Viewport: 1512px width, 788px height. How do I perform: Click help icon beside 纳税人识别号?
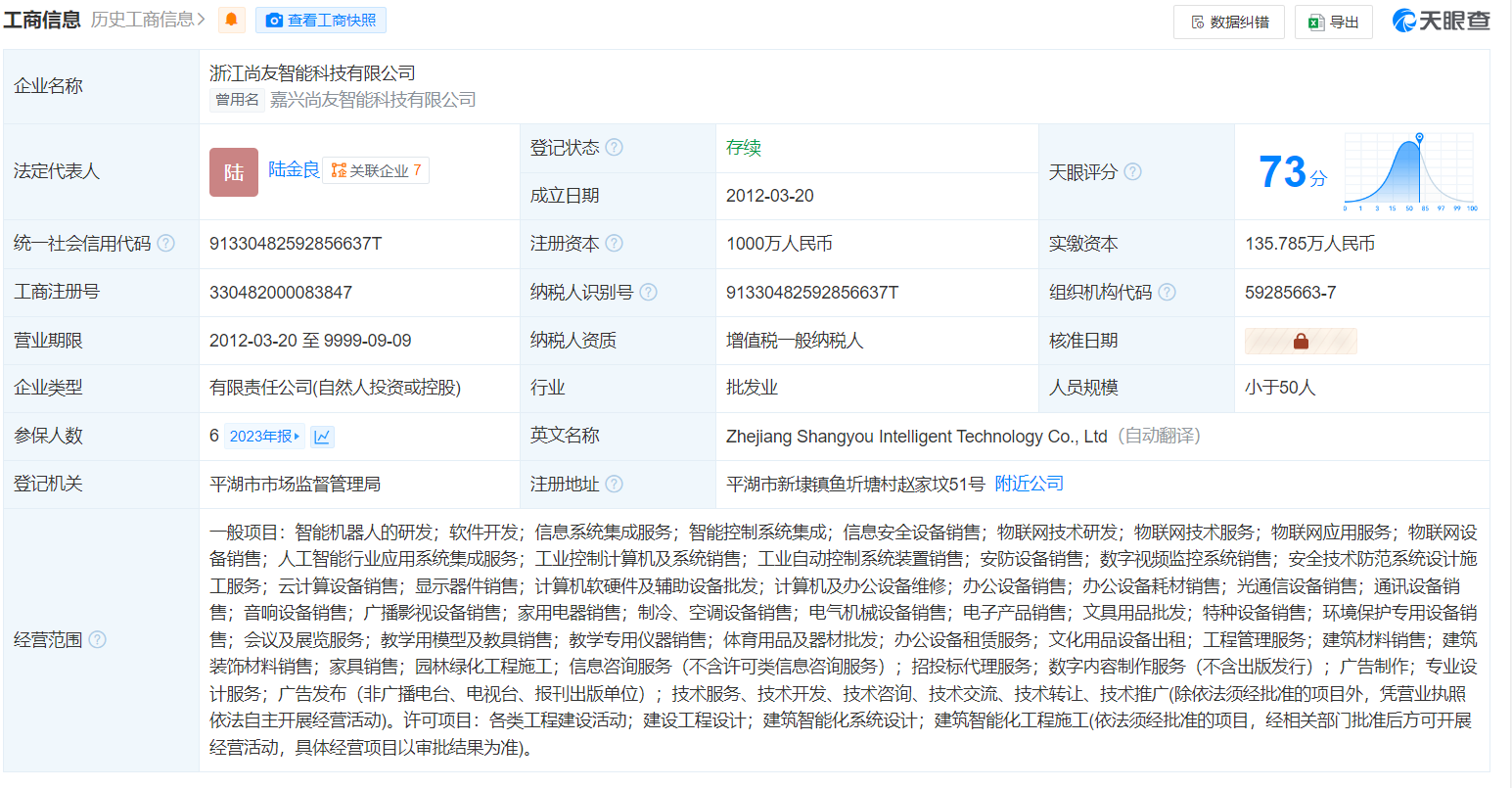pos(648,292)
